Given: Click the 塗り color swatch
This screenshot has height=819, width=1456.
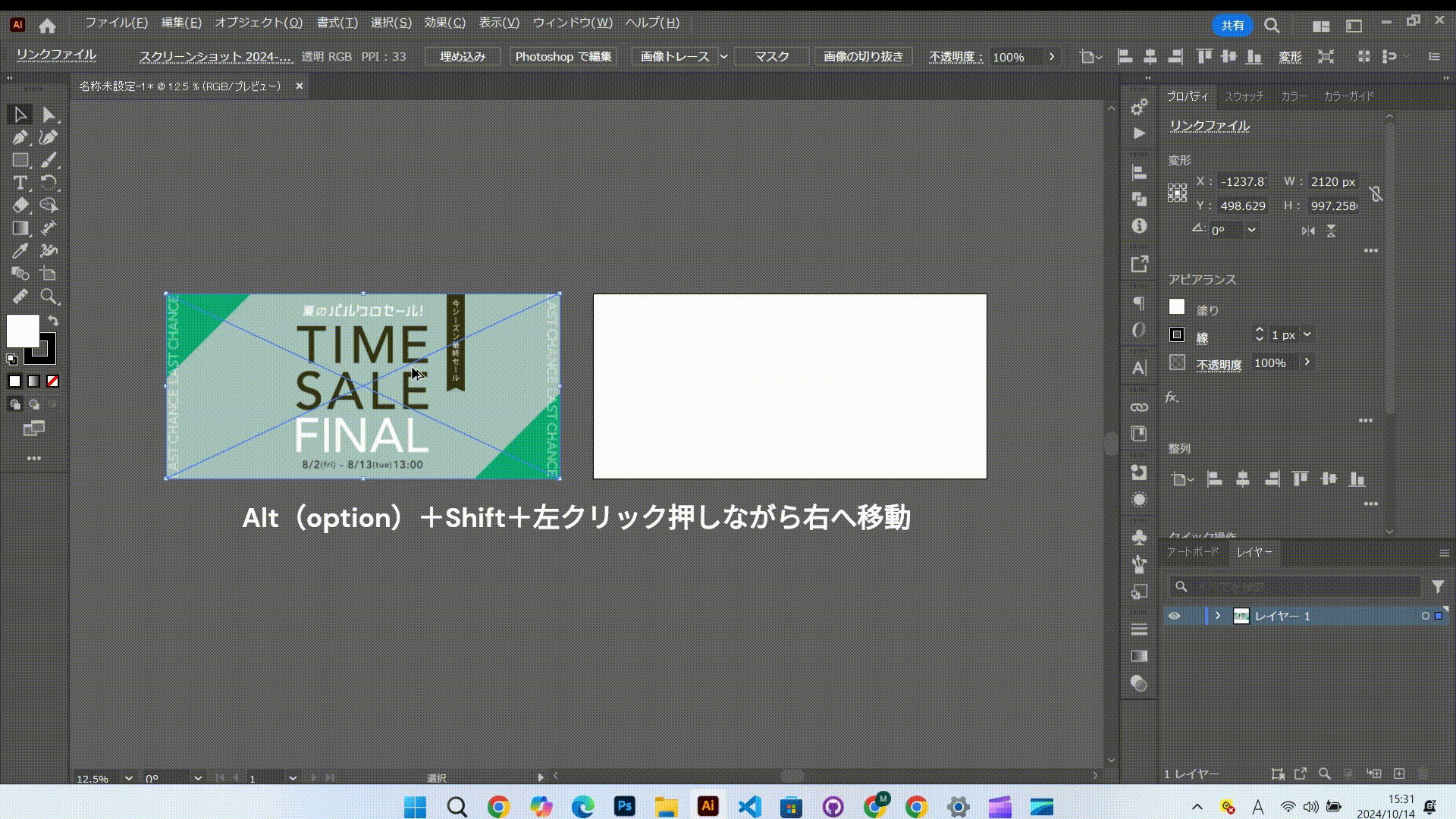Looking at the screenshot, I should point(1177,306).
